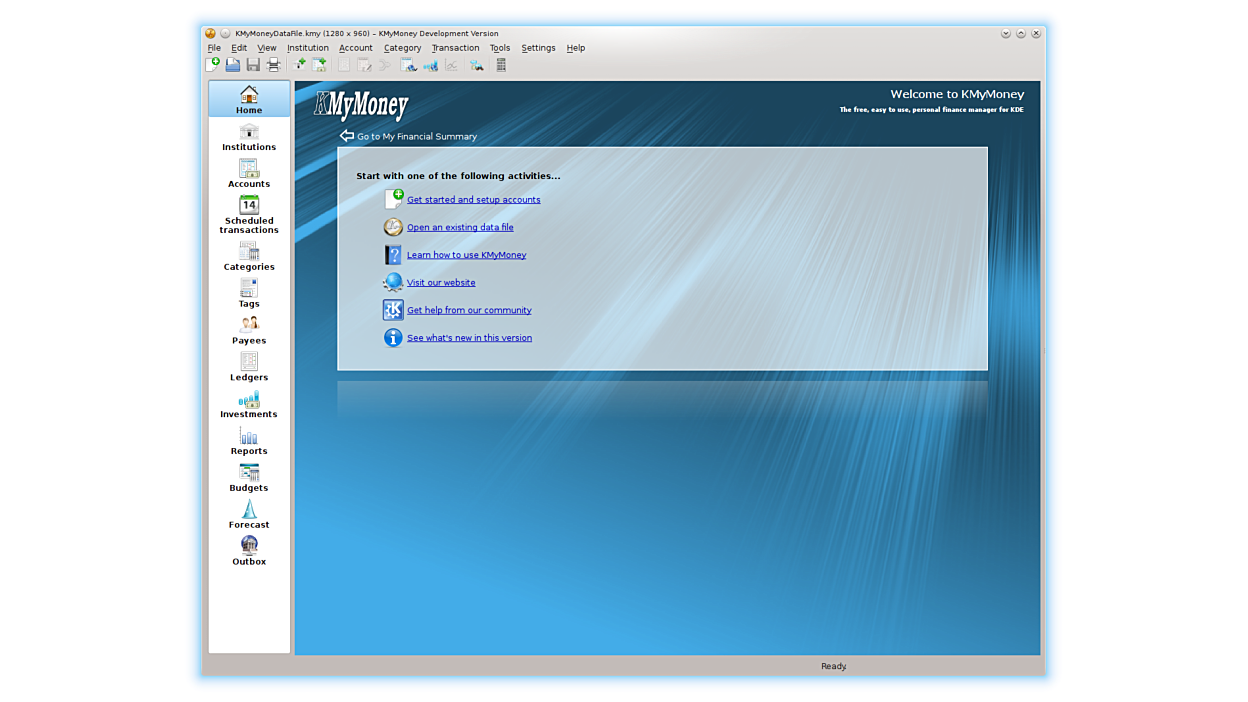The height and width of the screenshot is (702, 1248).
Task: Open the Settings menu
Action: click(538, 48)
